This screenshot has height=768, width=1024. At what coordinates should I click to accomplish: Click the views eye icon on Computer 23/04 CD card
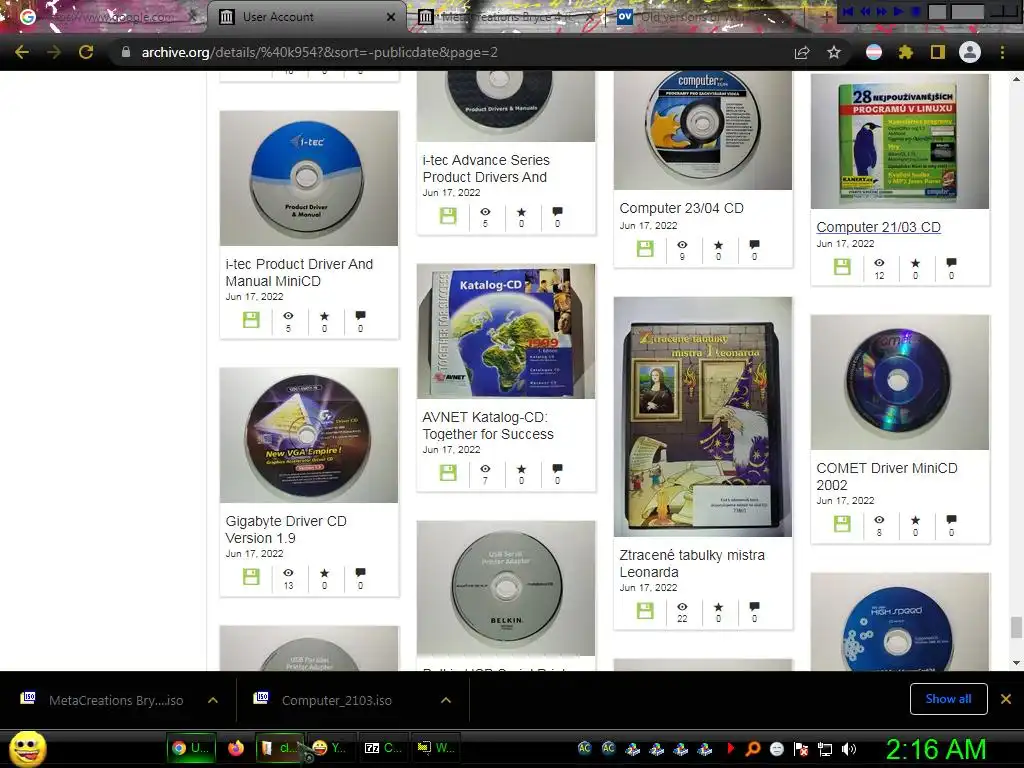click(x=682, y=244)
